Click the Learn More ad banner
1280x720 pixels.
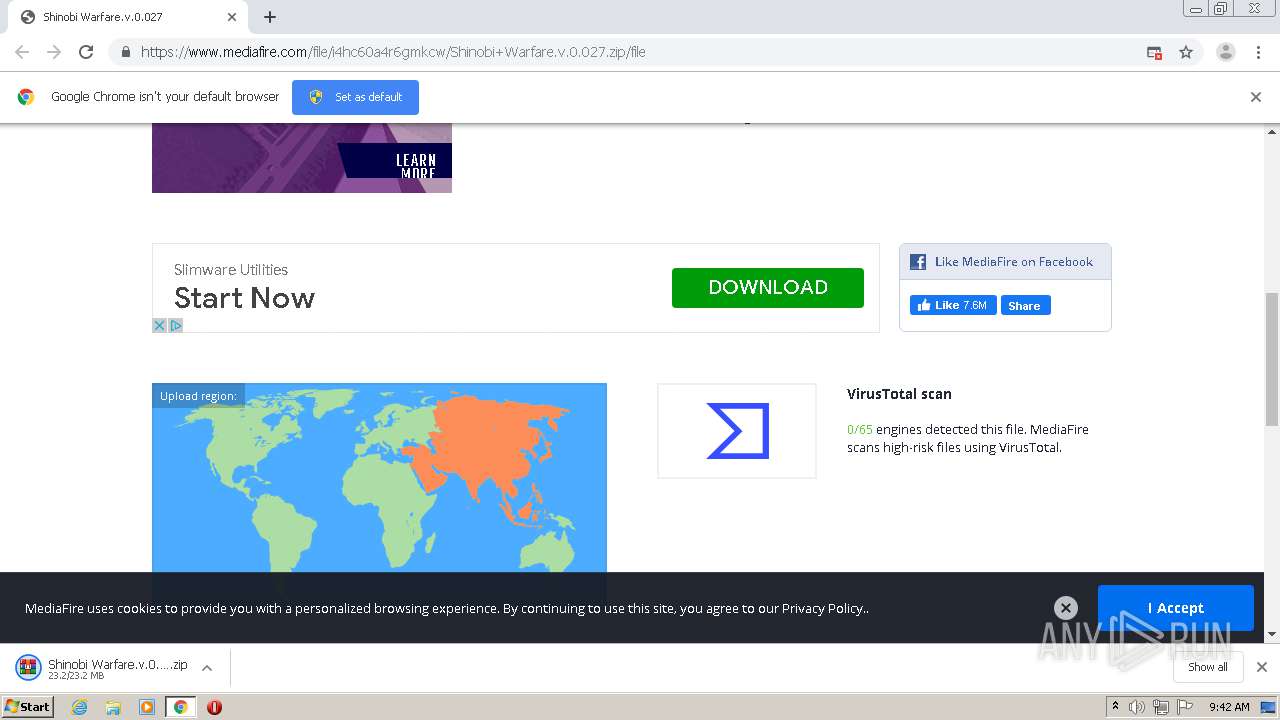point(302,158)
